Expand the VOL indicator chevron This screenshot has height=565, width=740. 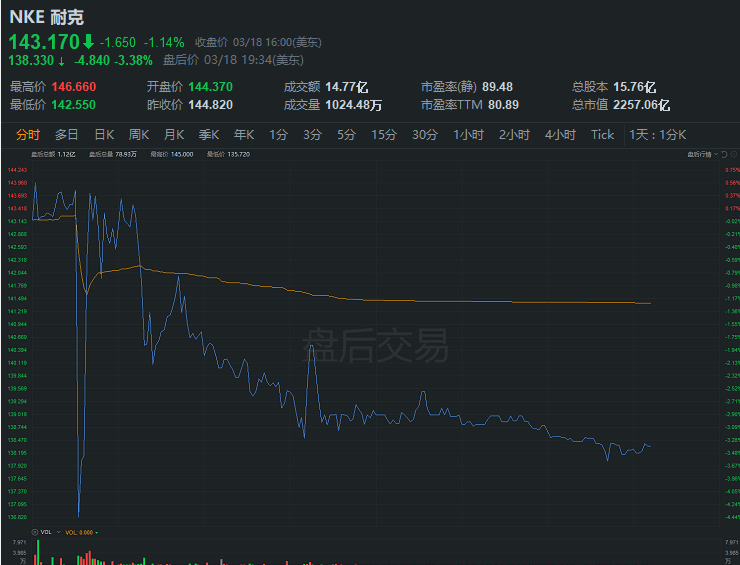pos(59,532)
